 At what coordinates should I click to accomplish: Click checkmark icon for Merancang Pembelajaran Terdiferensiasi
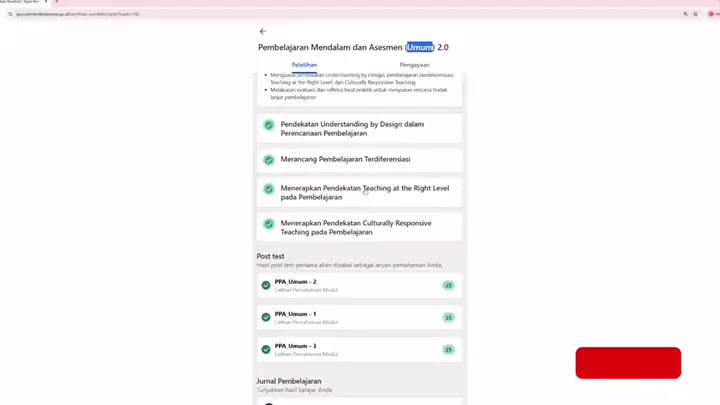click(269, 160)
